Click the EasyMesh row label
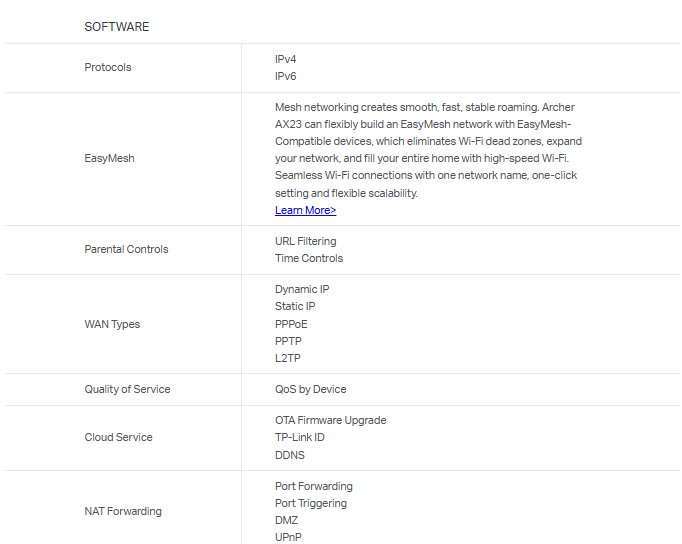This screenshot has width=682, height=544. pos(109,158)
